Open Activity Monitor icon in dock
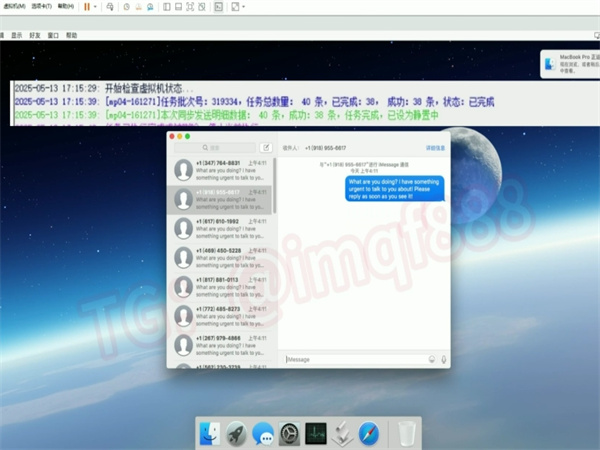The width and height of the screenshot is (600, 450). point(317,433)
